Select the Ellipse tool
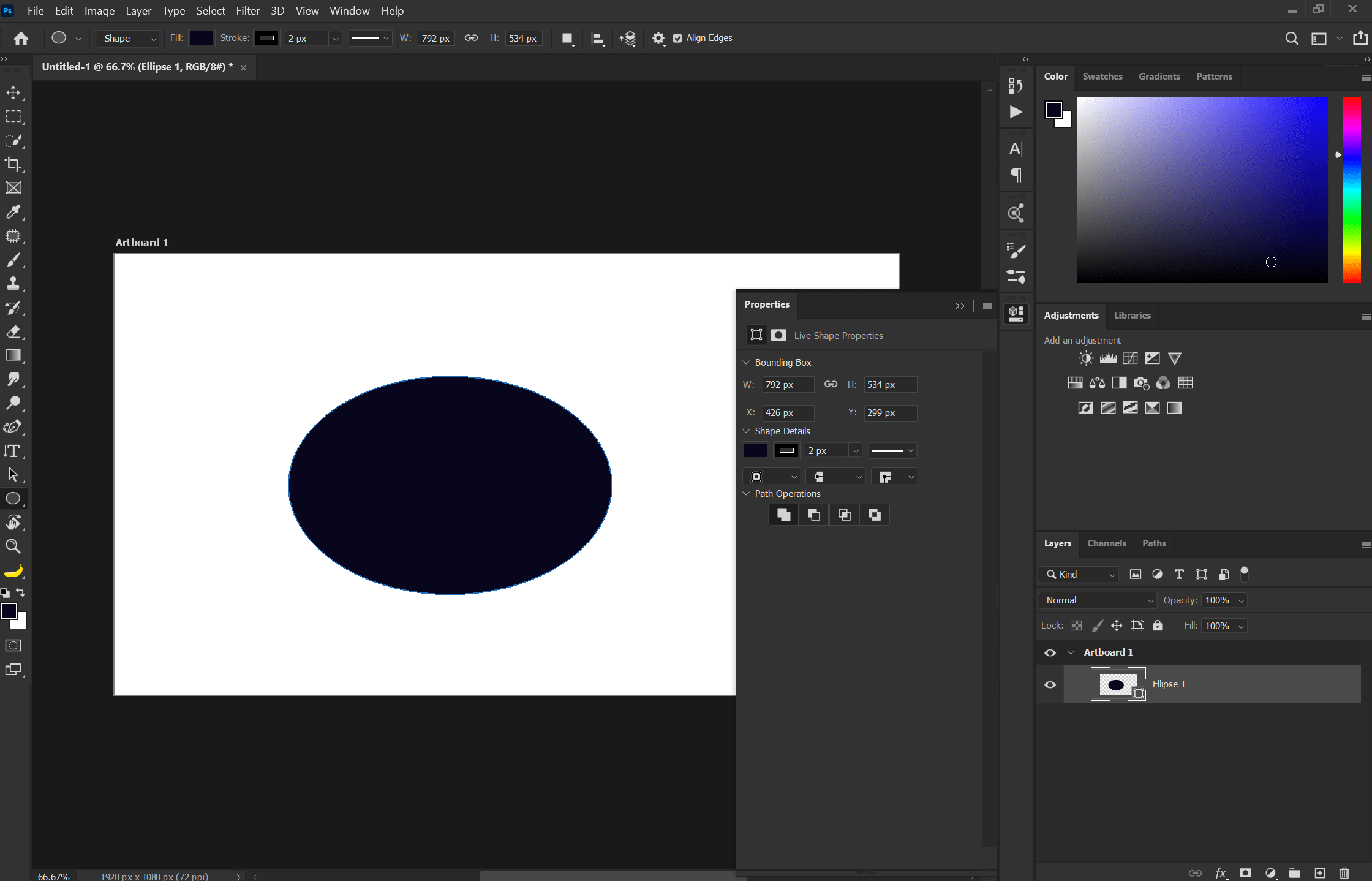 point(13,498)
